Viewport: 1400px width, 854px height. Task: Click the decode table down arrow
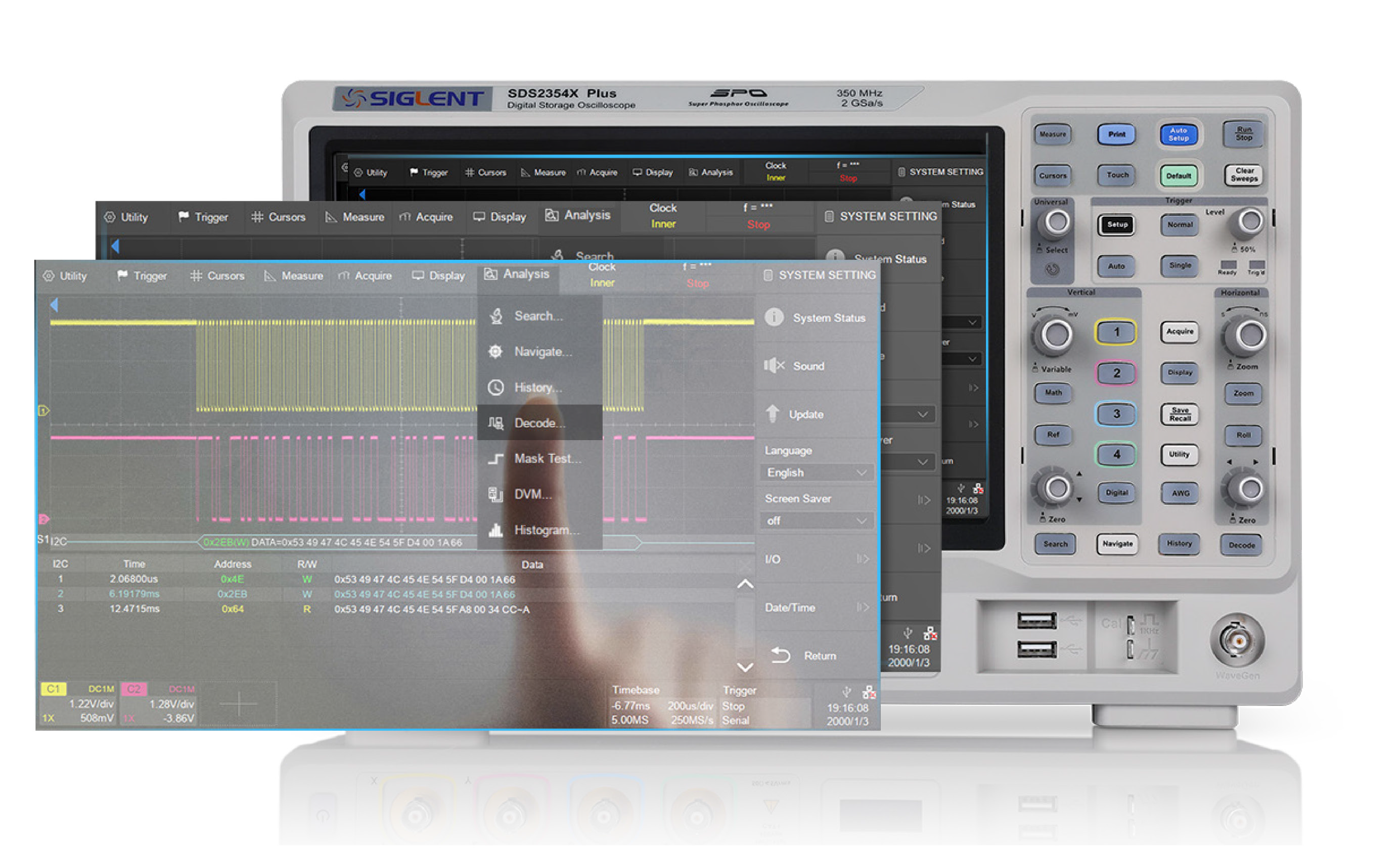pyautogui.click(x=745, y=667)
